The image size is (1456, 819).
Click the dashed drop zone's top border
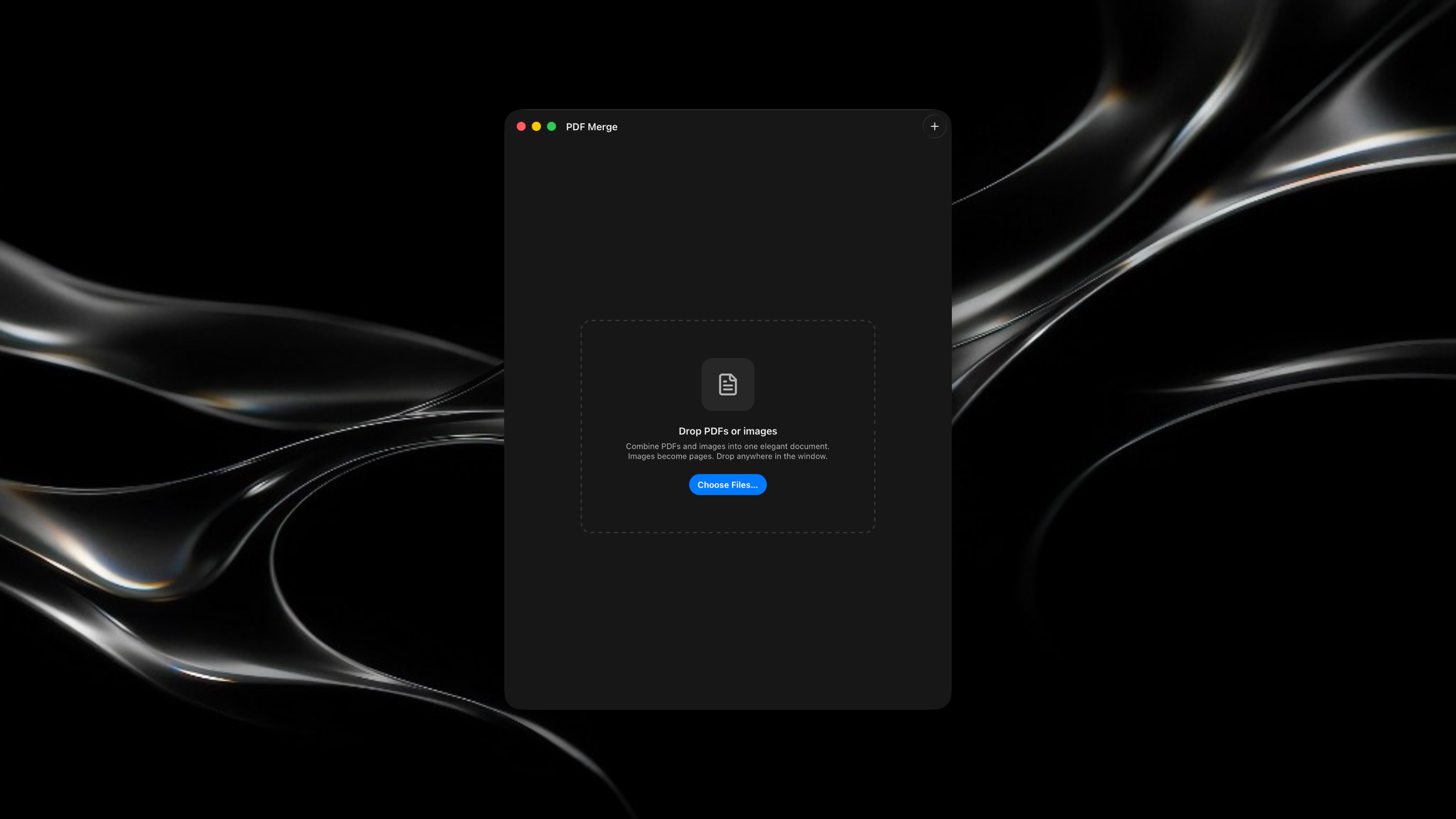728,320
